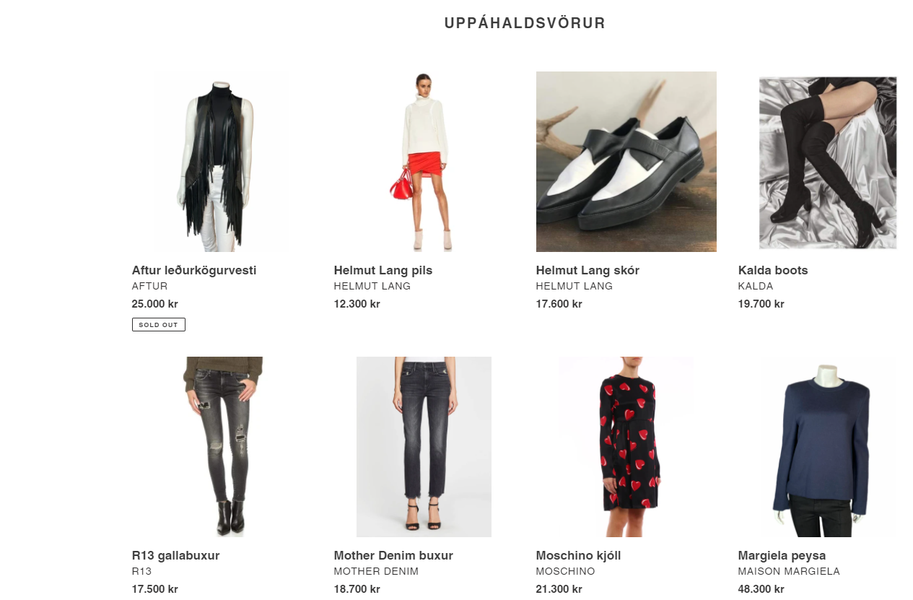Open the Mother Denim buxur image
This screenshot has width=913, height=600.
(x=424, y=447)
